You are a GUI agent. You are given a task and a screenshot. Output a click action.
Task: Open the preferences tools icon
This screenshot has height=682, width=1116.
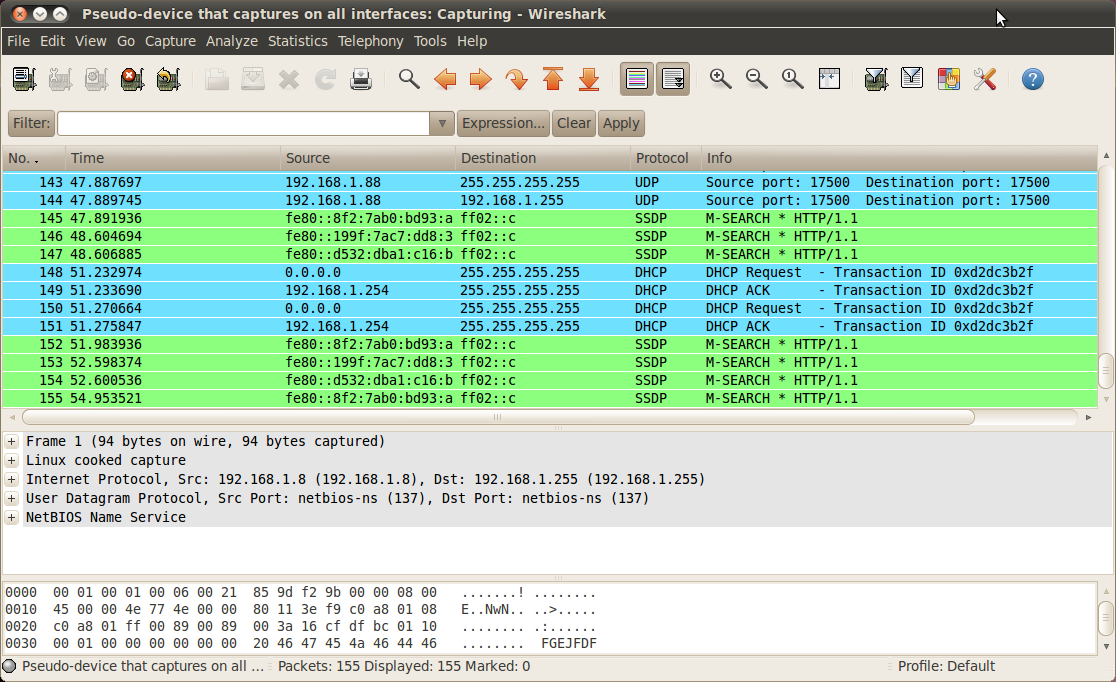click(x=984, y=79)
